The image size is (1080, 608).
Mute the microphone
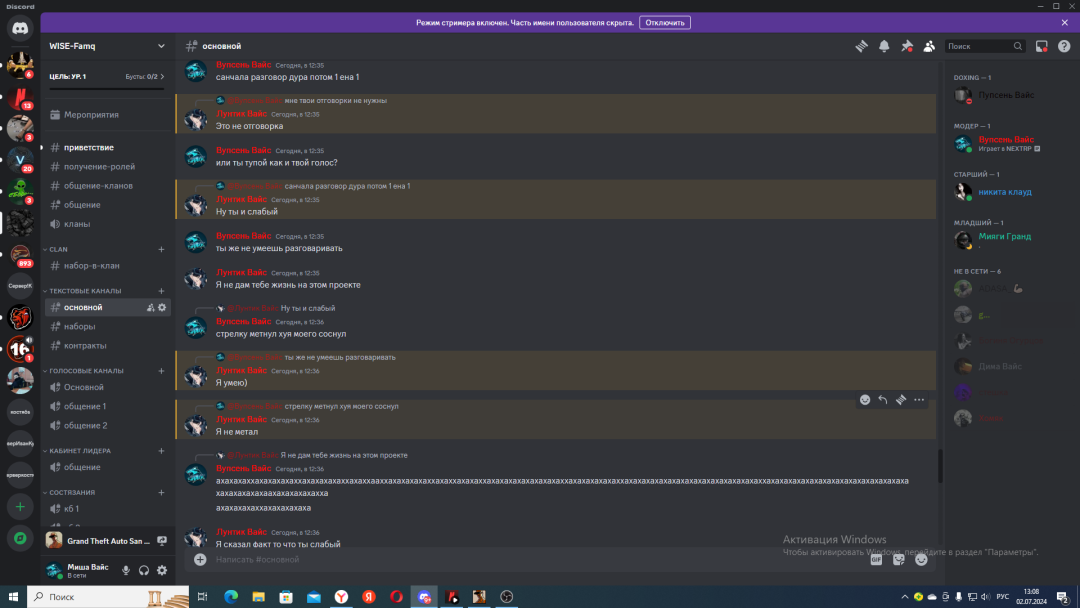click(x=126, y=570)
